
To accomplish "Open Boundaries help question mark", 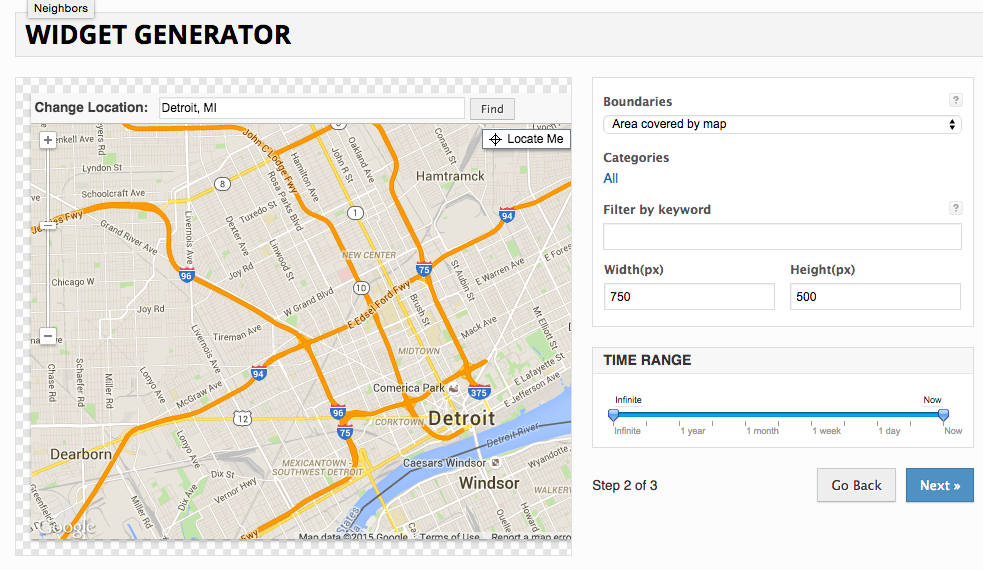I will click(x=955, y=100).
